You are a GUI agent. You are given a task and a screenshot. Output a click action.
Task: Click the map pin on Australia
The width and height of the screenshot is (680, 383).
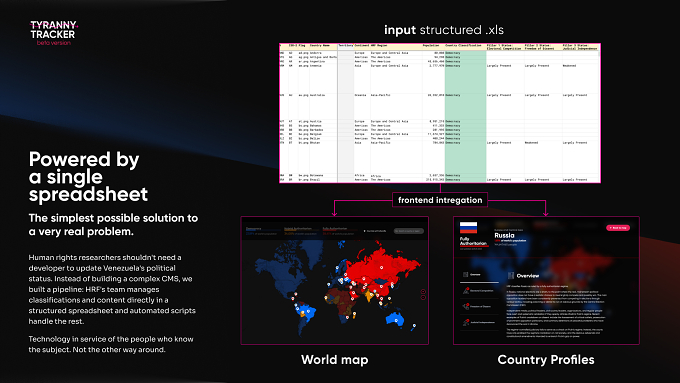tap(396, 321)
